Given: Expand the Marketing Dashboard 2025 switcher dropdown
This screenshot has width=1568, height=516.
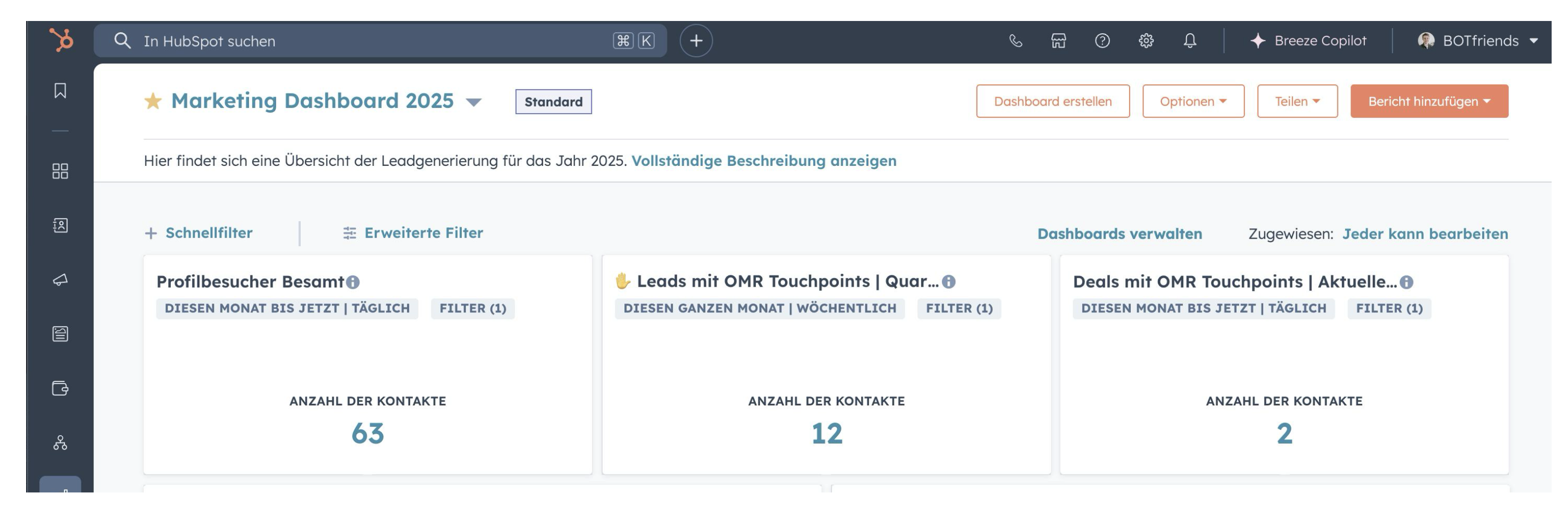Looking at the screenshot, I should [x=473, y=102].
